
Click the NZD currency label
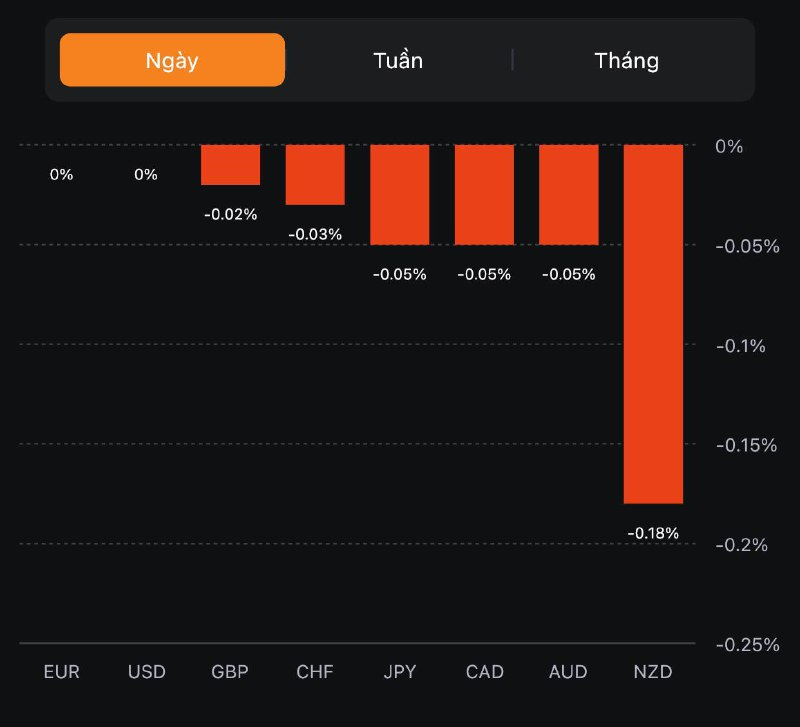653,671
